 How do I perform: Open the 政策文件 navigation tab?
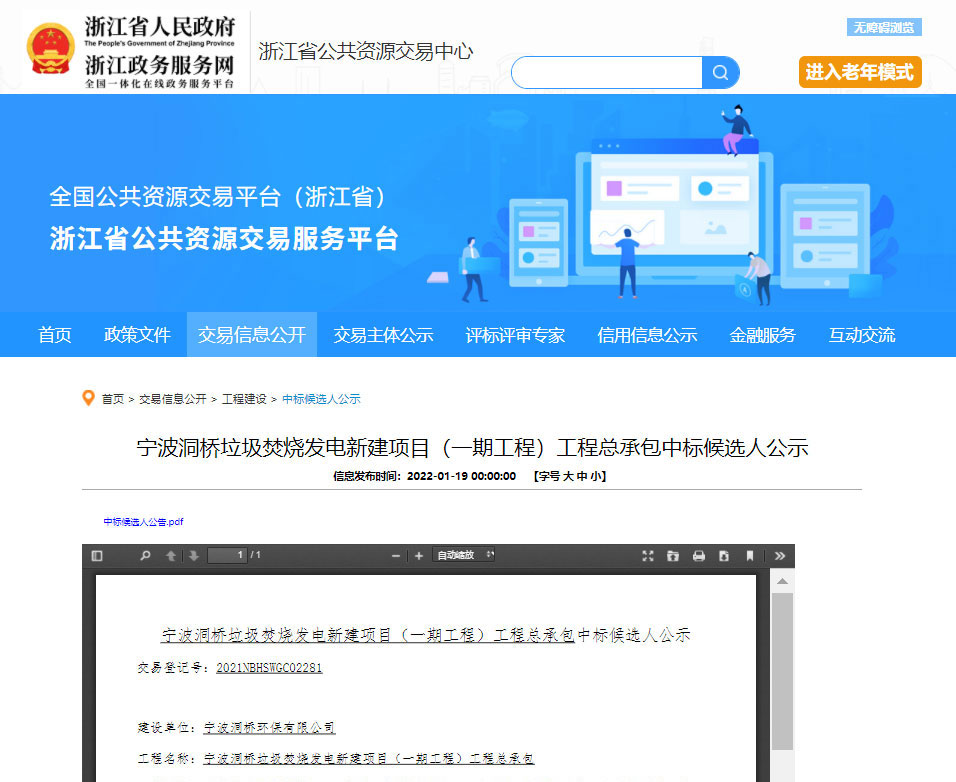tap(137, 335)
